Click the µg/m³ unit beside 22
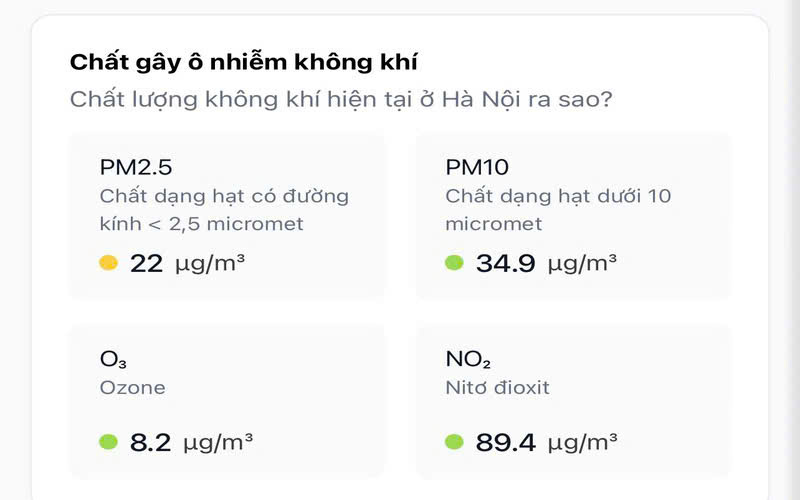 point(210,264)
